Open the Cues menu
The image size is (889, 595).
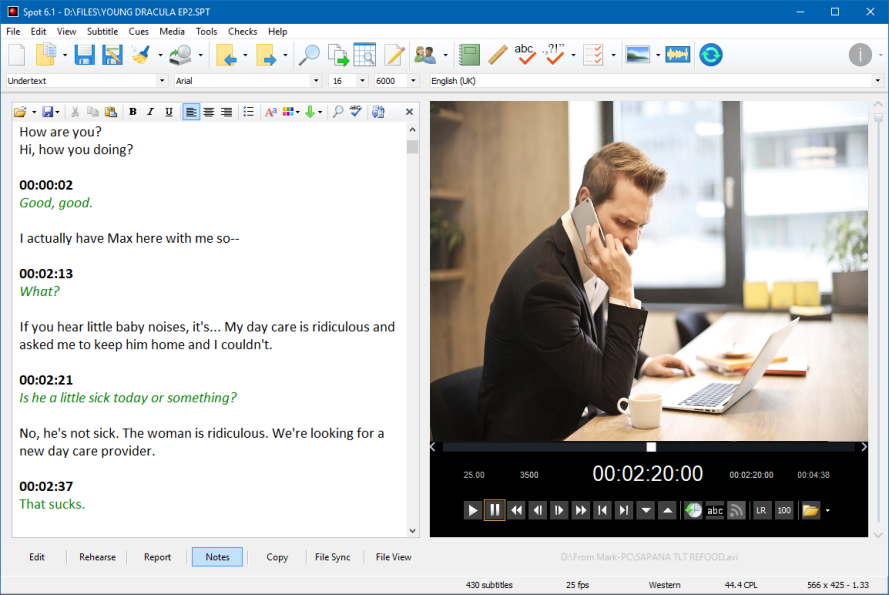coord(139,32)
